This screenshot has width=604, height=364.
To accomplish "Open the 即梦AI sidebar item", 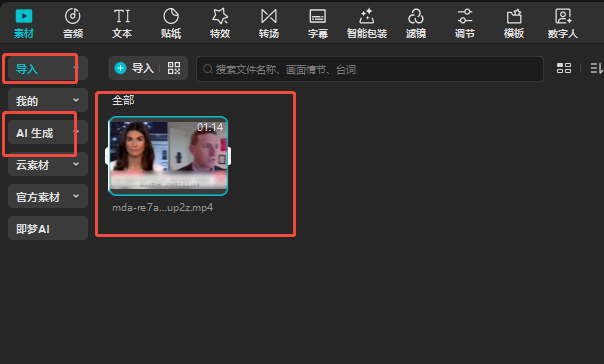I will coord(48,228).
